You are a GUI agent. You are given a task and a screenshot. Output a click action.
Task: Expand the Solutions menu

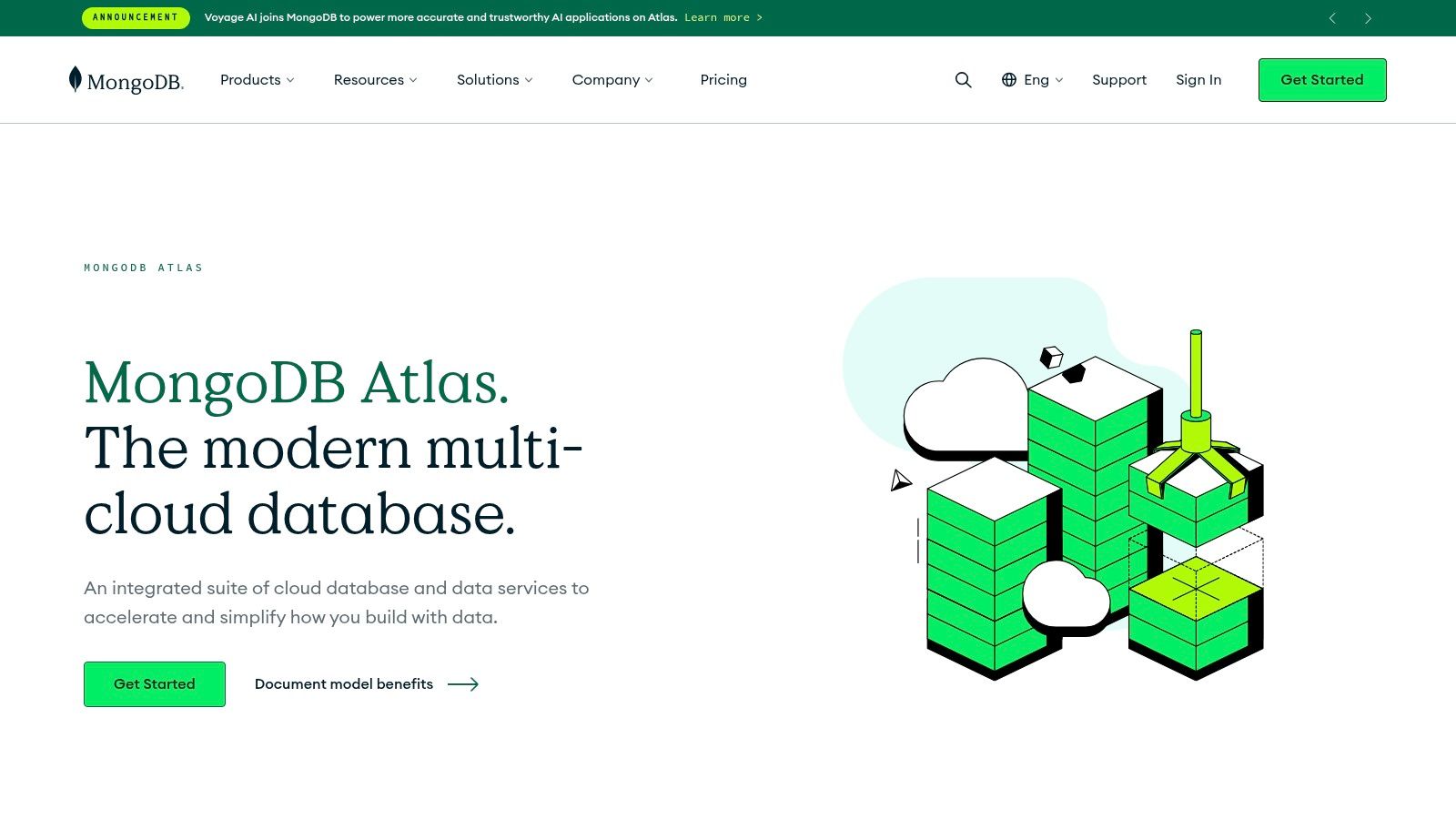pyautogui.click(x=495, y=80)
